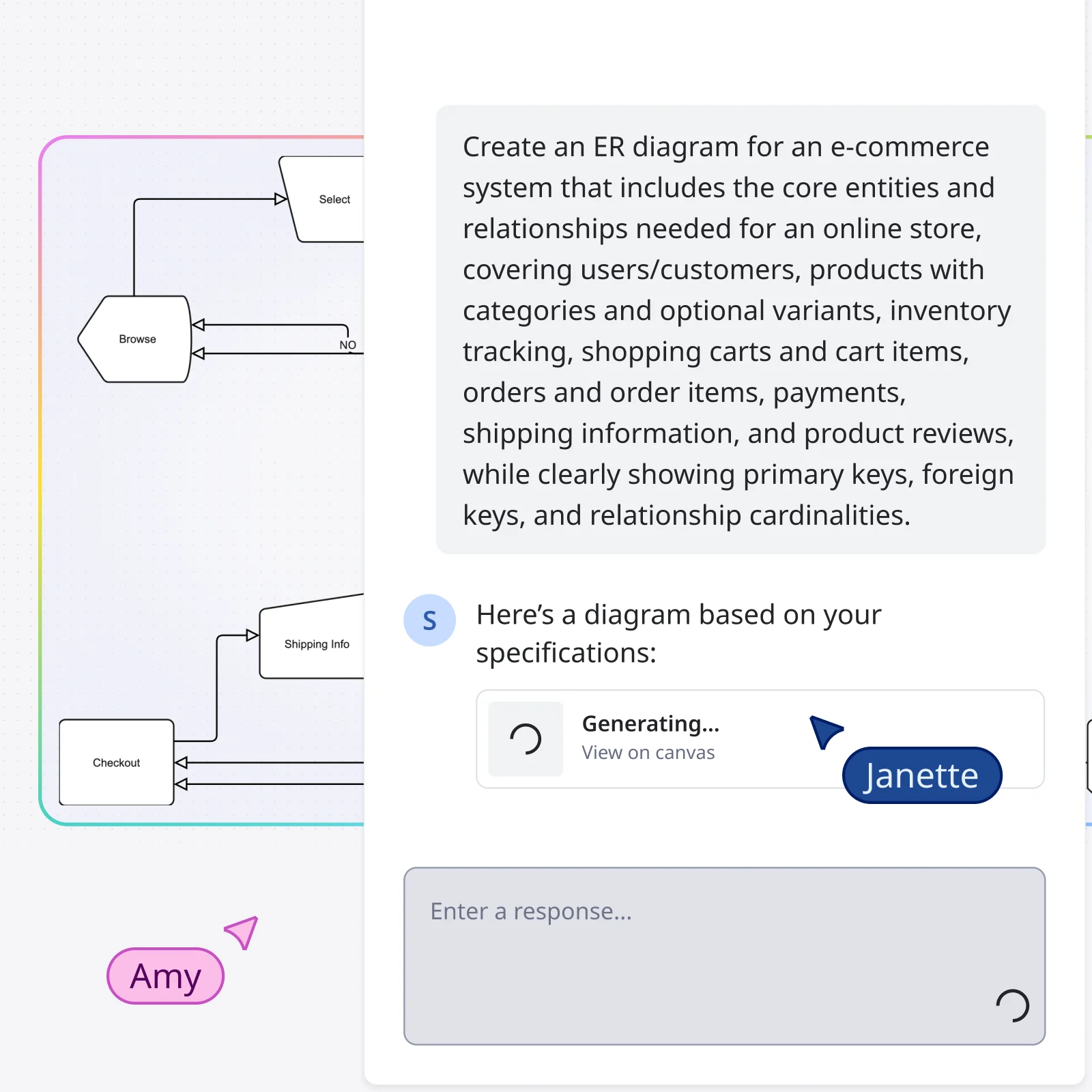
Task: Select the Browse decision shape
Action: (x=136, y=339)
